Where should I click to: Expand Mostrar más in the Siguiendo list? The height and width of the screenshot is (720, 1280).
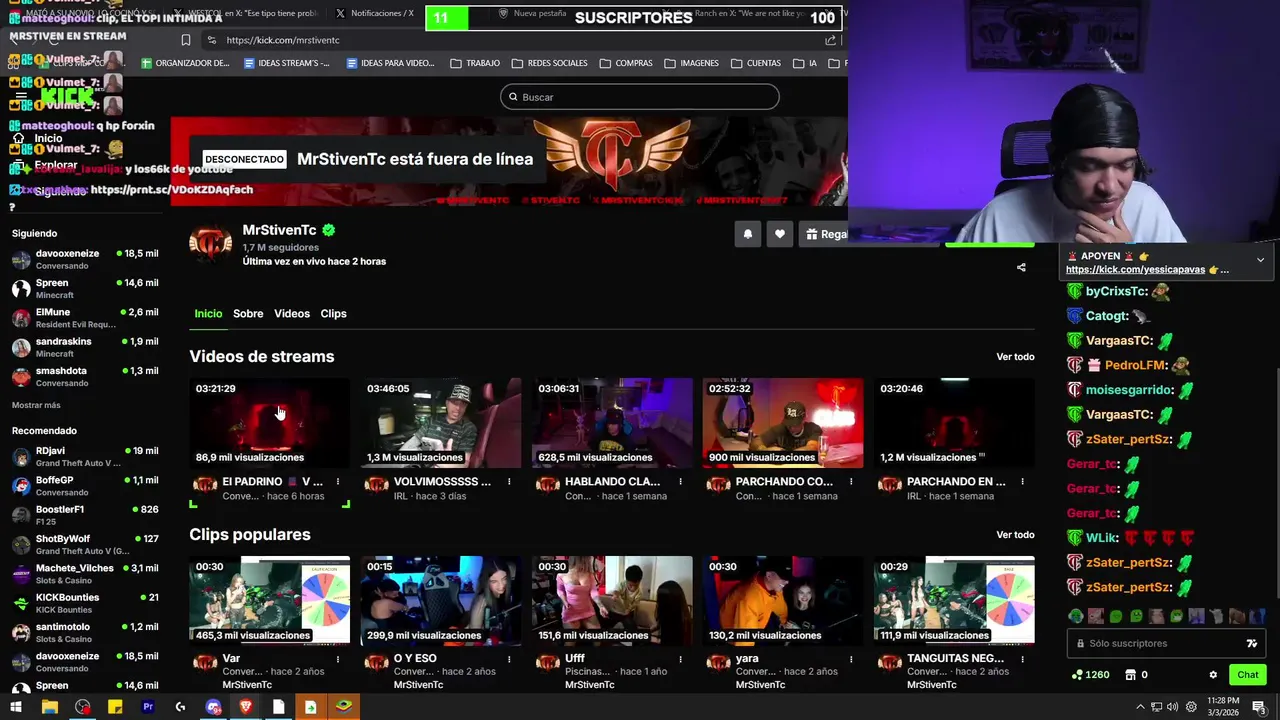click(x=36, y=405)
